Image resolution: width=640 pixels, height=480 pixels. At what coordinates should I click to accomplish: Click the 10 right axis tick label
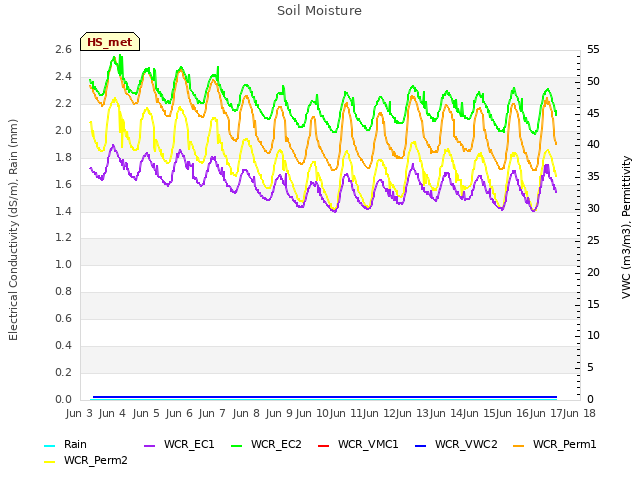click(x=593, y=336)
